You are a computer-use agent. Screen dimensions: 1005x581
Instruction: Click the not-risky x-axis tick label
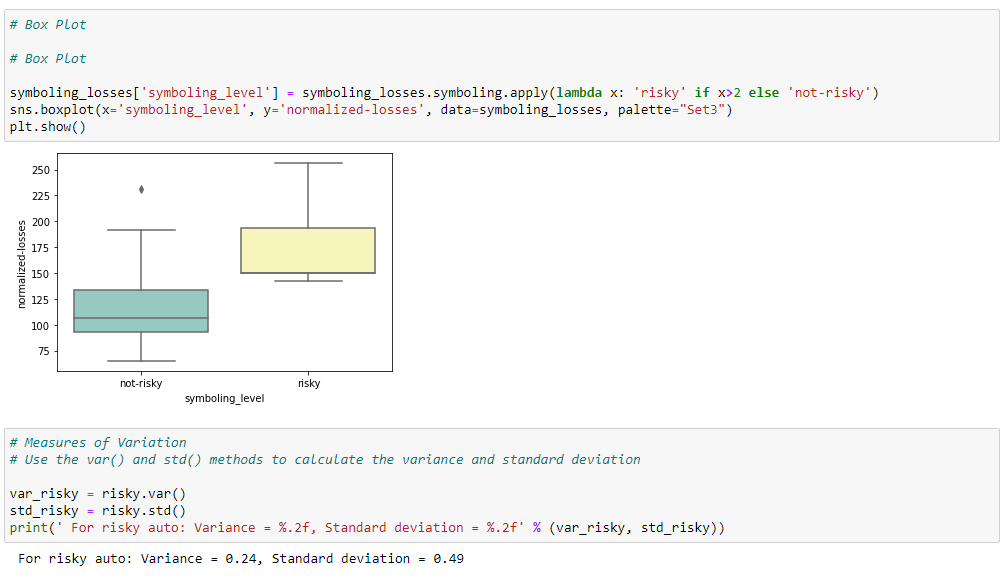coord(141,383)
